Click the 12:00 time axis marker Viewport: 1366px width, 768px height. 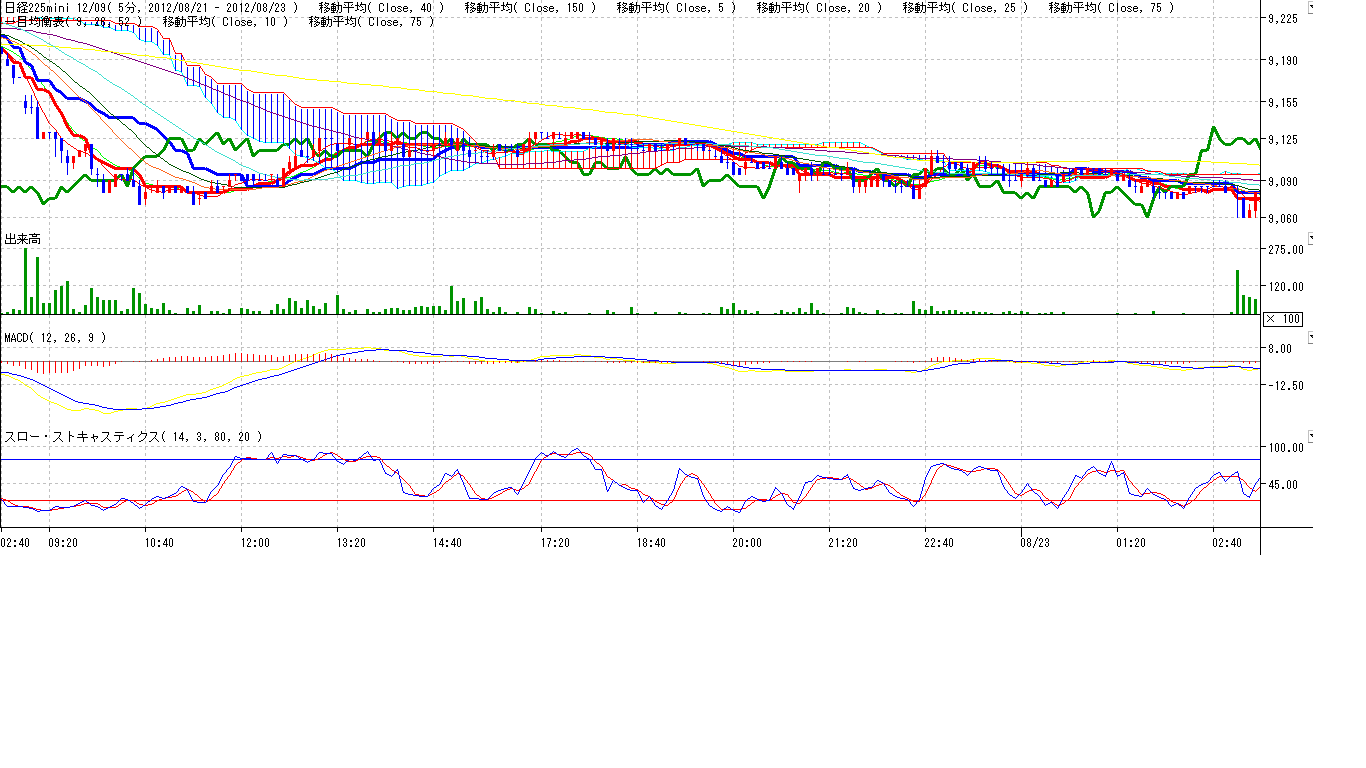(255, 543)
